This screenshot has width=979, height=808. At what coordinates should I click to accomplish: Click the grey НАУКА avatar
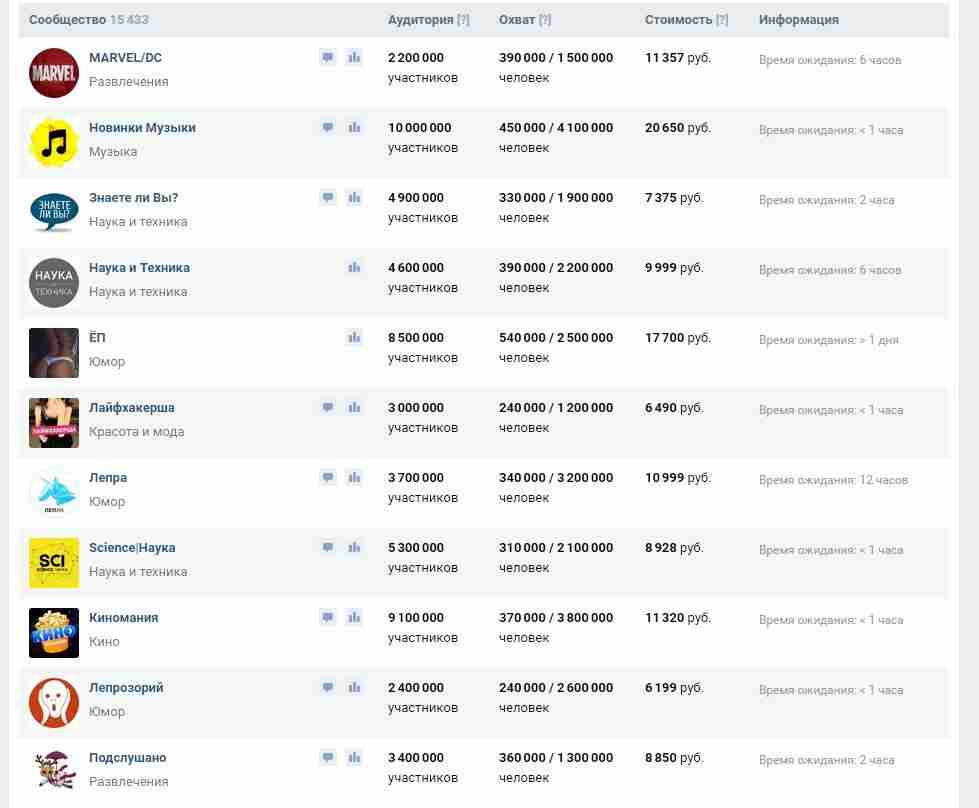tap(54, 282)
